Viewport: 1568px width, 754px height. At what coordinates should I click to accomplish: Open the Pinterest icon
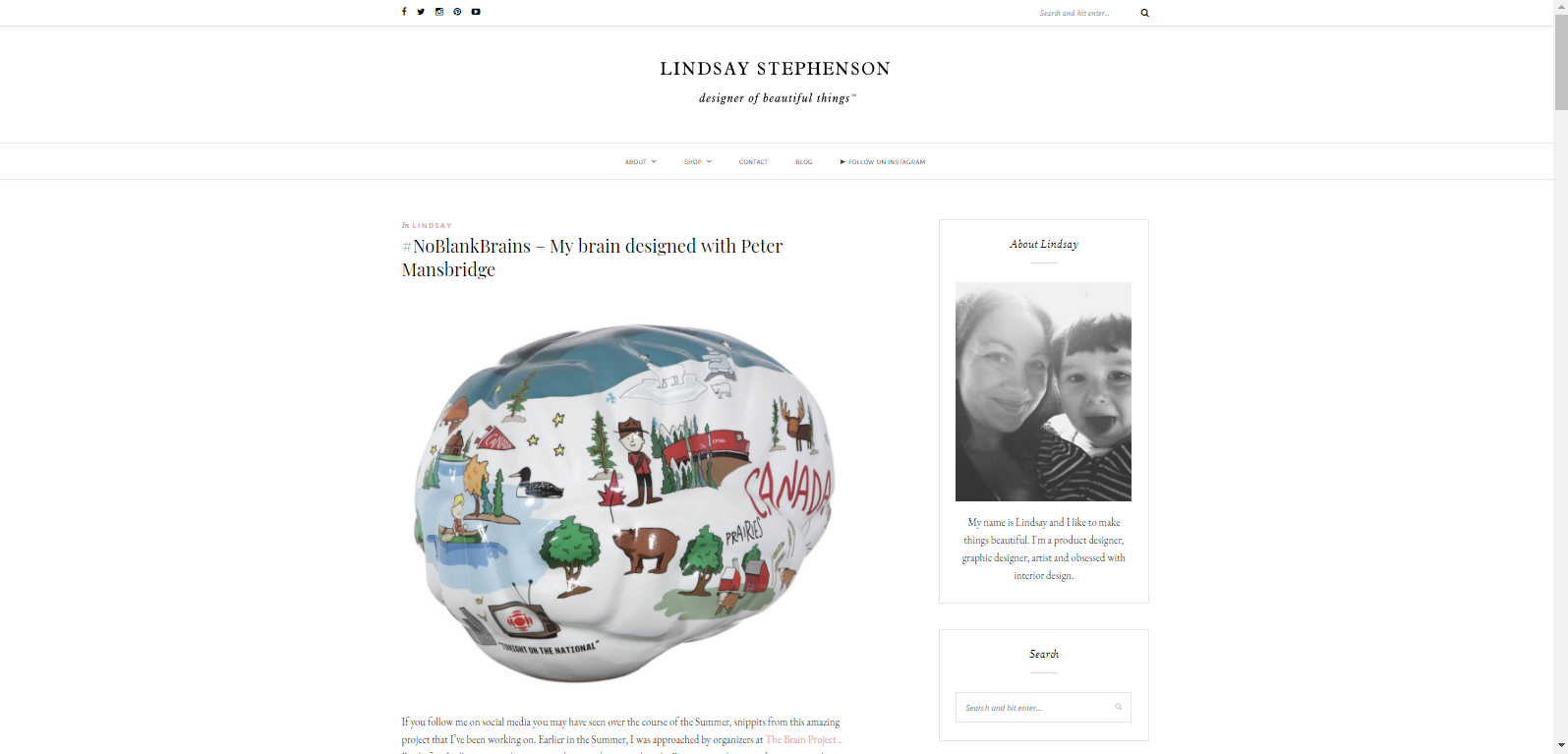pyautogui.click(x=457, y=12)
